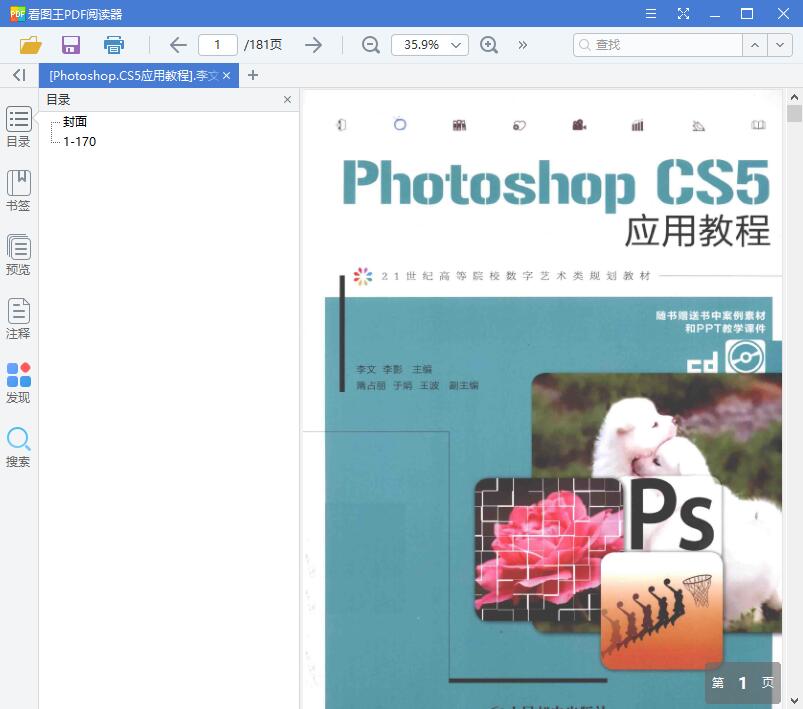Open the 预览 thumbnails sidebar panel
The height and width of the screenshot is (709, 803).
pyautogui.click(x=18, y=255)
